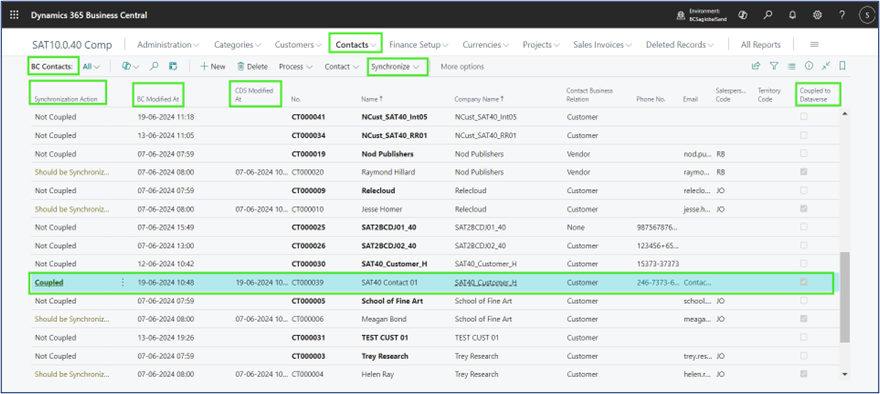Image resolution: width=880 pixels, height=394 pixels.
Task: Click the Synchronization Action column header
Action: click(66, 99)
